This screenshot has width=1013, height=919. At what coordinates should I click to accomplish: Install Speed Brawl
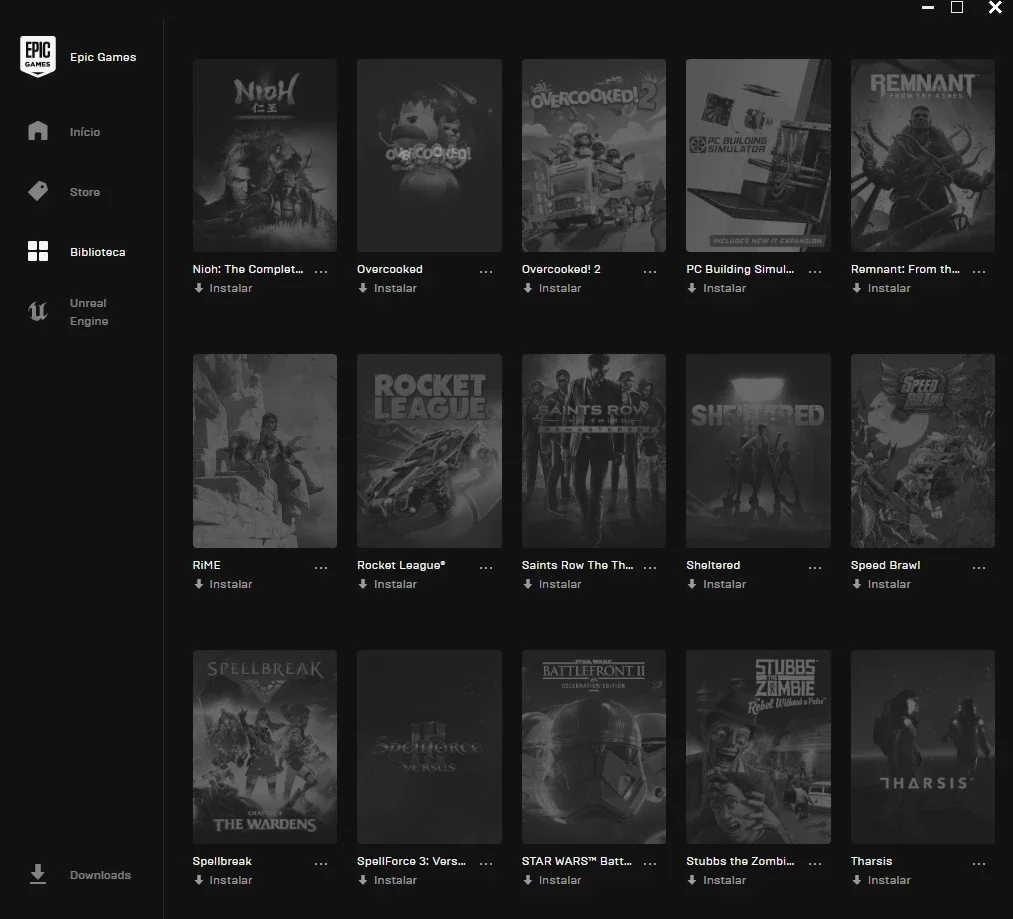[881, 584]
